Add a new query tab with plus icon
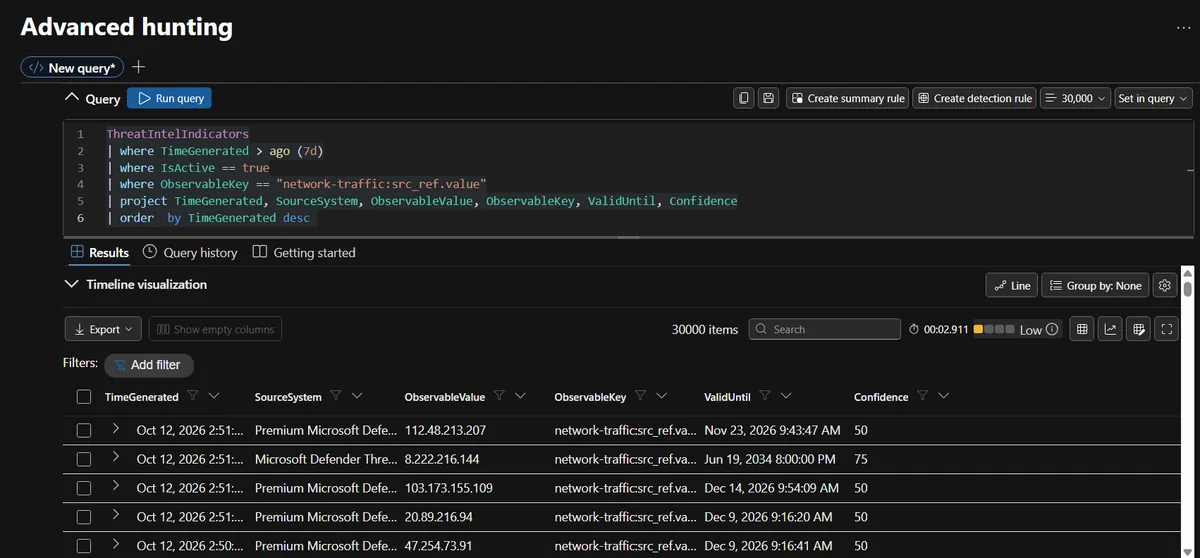This screenshot has width=1200, height=558. coord(139,67)
